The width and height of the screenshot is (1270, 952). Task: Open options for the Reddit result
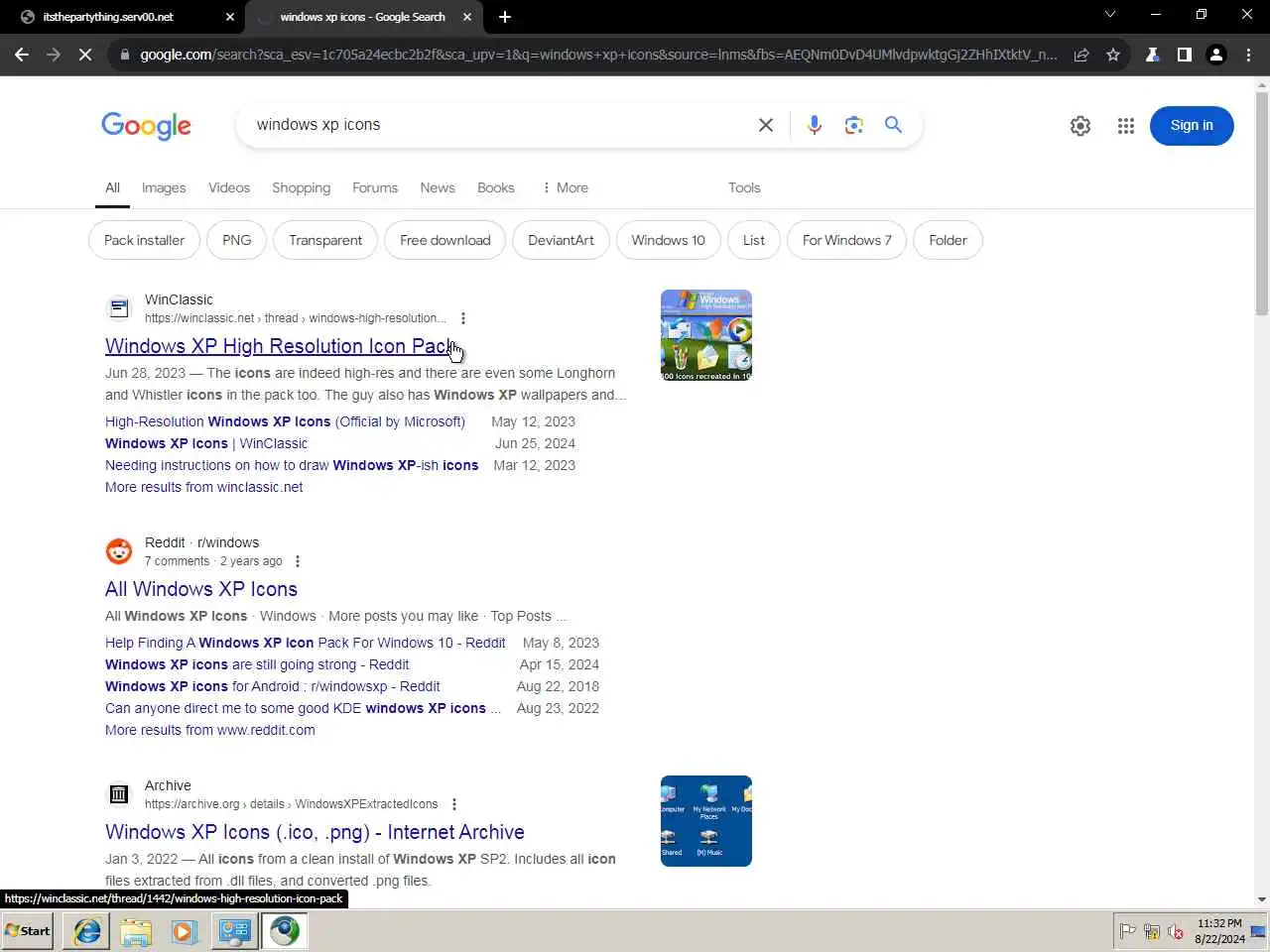click(x=297, y=561)
